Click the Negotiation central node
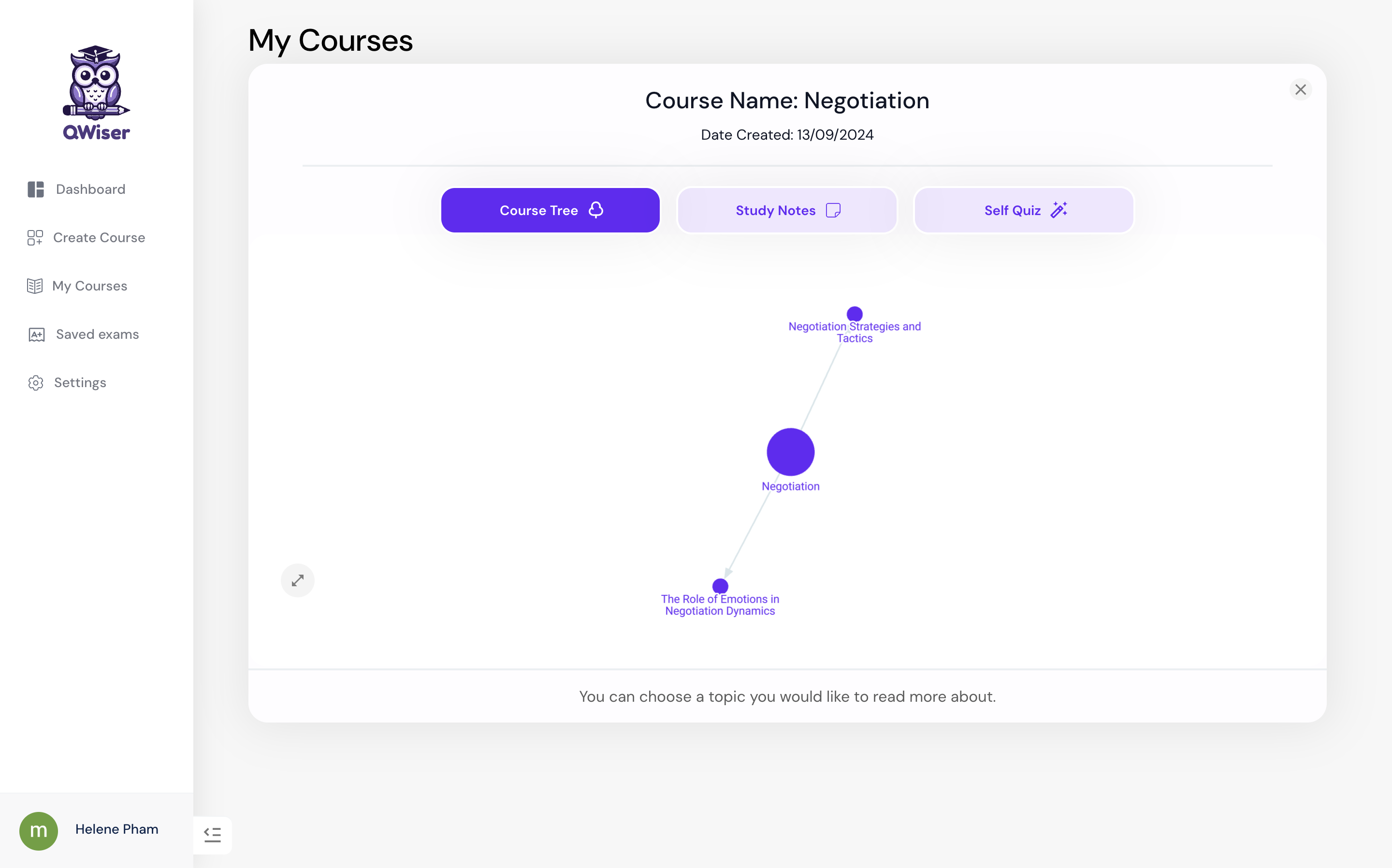This screenshot has height=868, width=1392. [x=790, y=452]
